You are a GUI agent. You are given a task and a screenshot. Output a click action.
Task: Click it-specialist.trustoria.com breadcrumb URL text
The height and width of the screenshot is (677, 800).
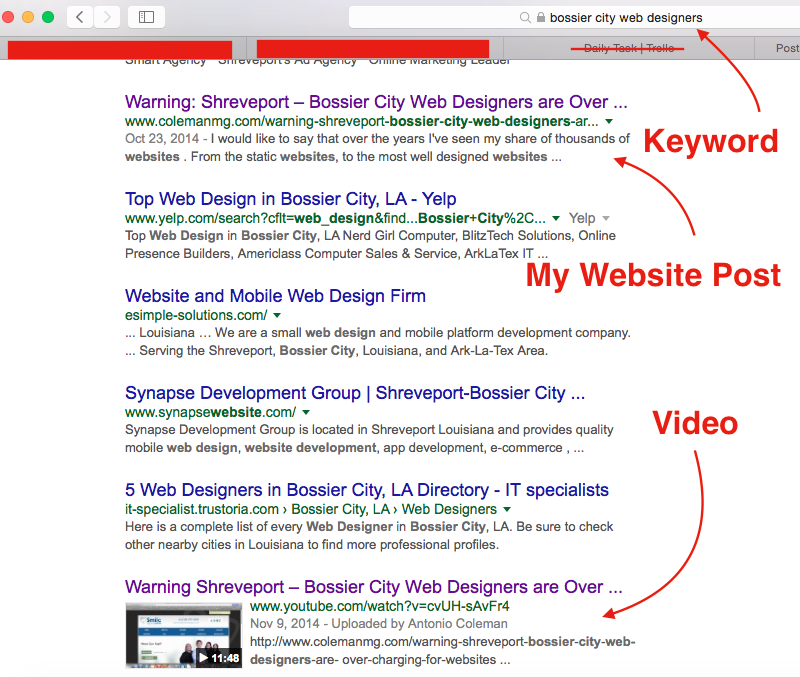(x=311, y=509)
